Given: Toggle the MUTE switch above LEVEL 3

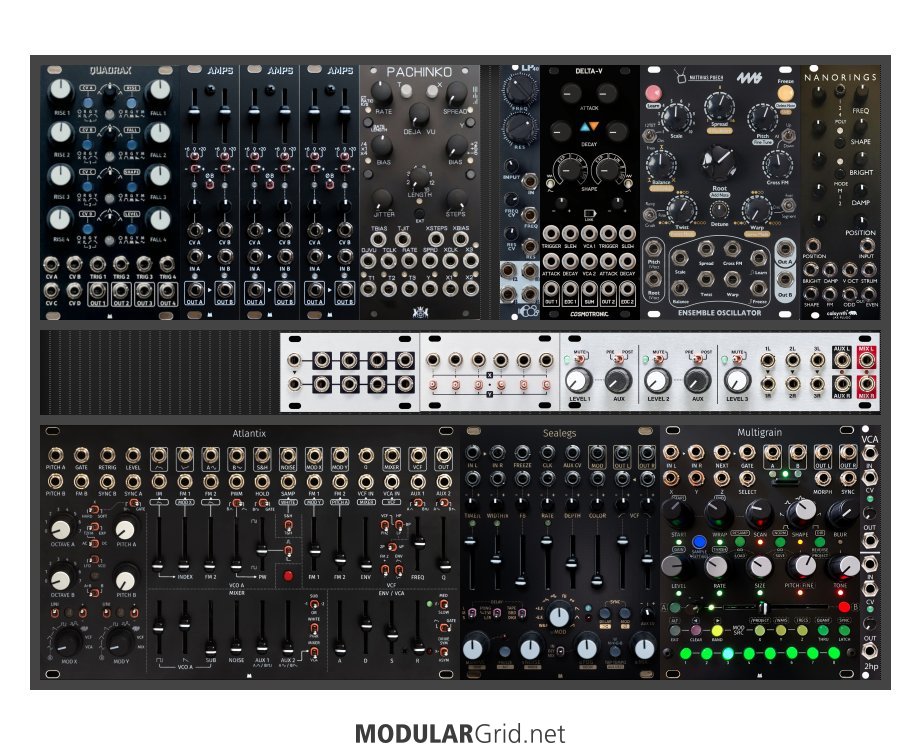Looking at the screenshot, I should coord(738,358).
